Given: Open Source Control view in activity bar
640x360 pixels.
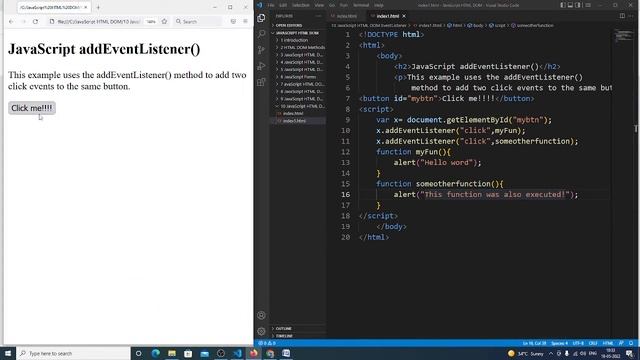Looking at the screenshot, I should tap(261, 50).
